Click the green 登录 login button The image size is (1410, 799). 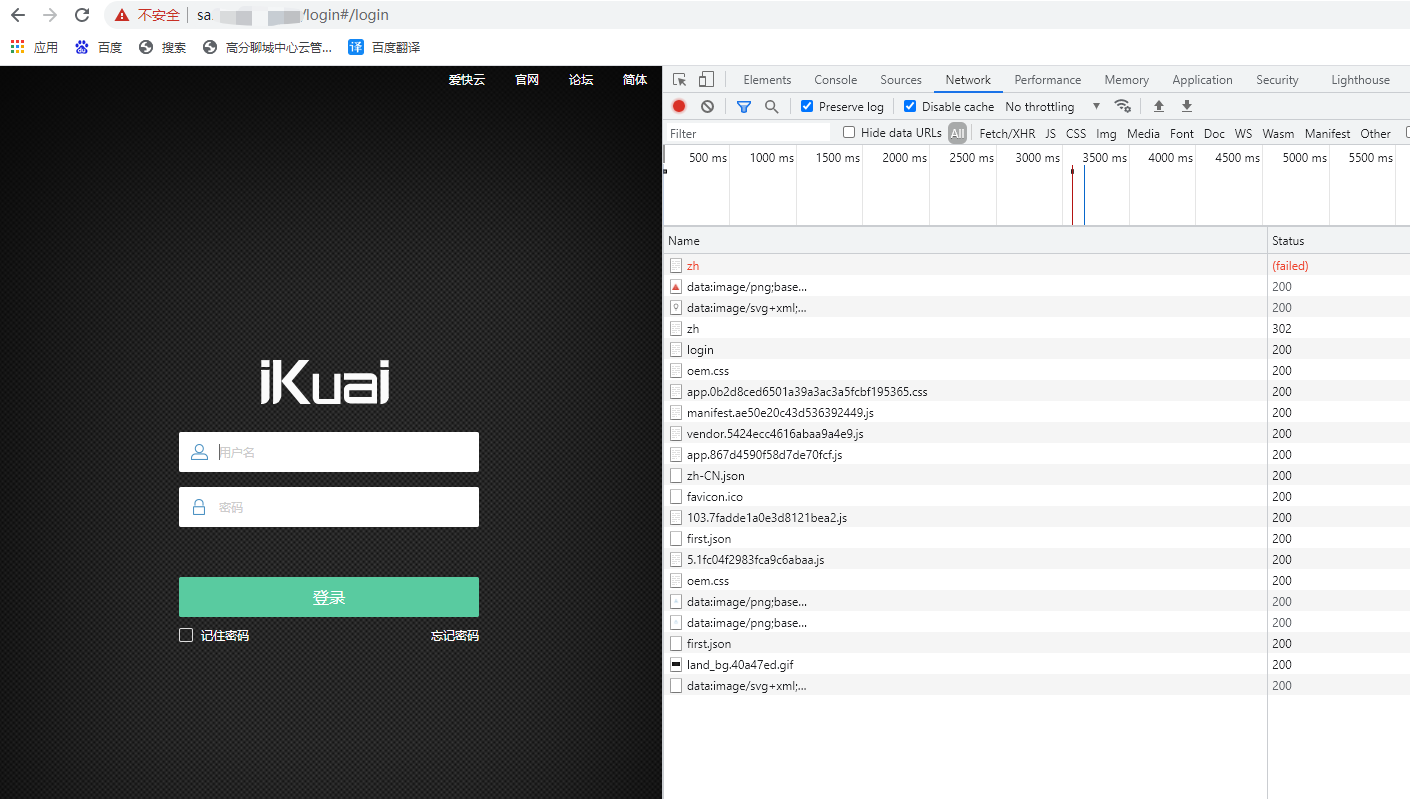pyautogui.click(x=328, y=597)
